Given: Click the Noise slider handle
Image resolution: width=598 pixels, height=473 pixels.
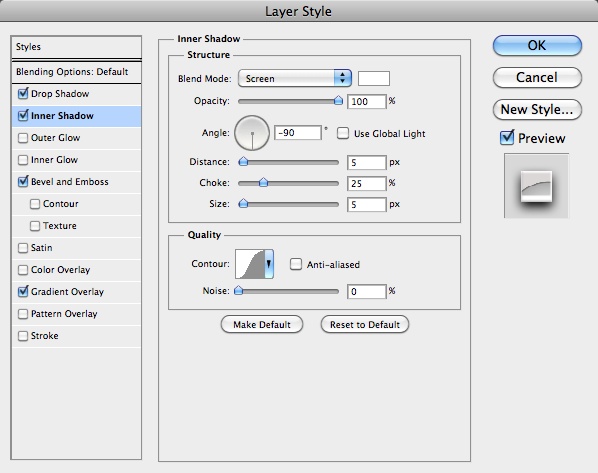Looking at the screenshot, I should click(239, 291).
